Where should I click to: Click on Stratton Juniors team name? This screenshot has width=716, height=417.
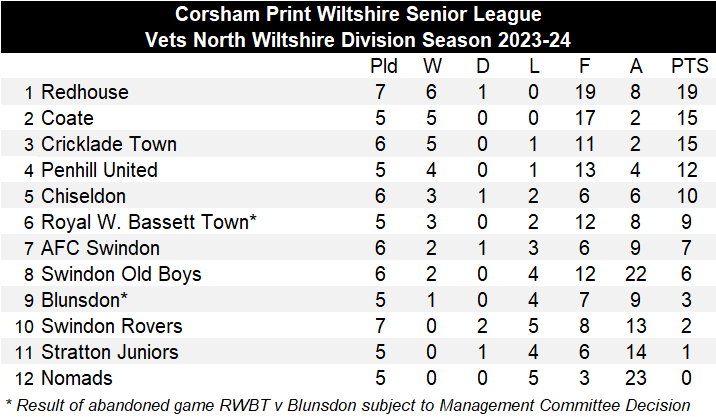click(110, 352)
